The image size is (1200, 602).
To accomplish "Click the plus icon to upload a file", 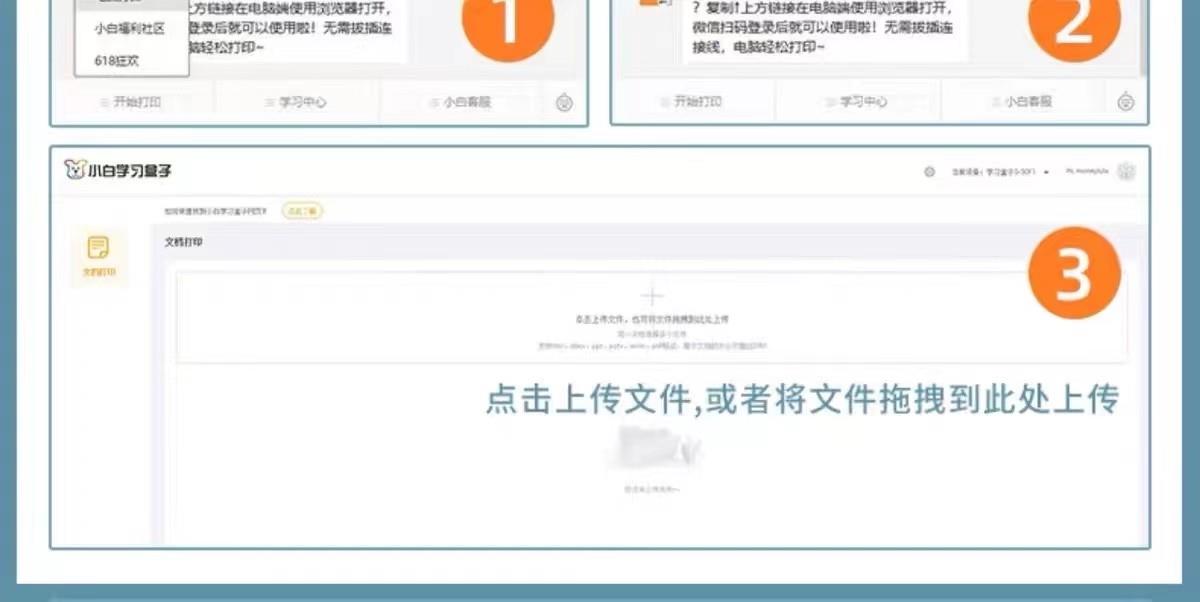I will [x=652, y=296].
